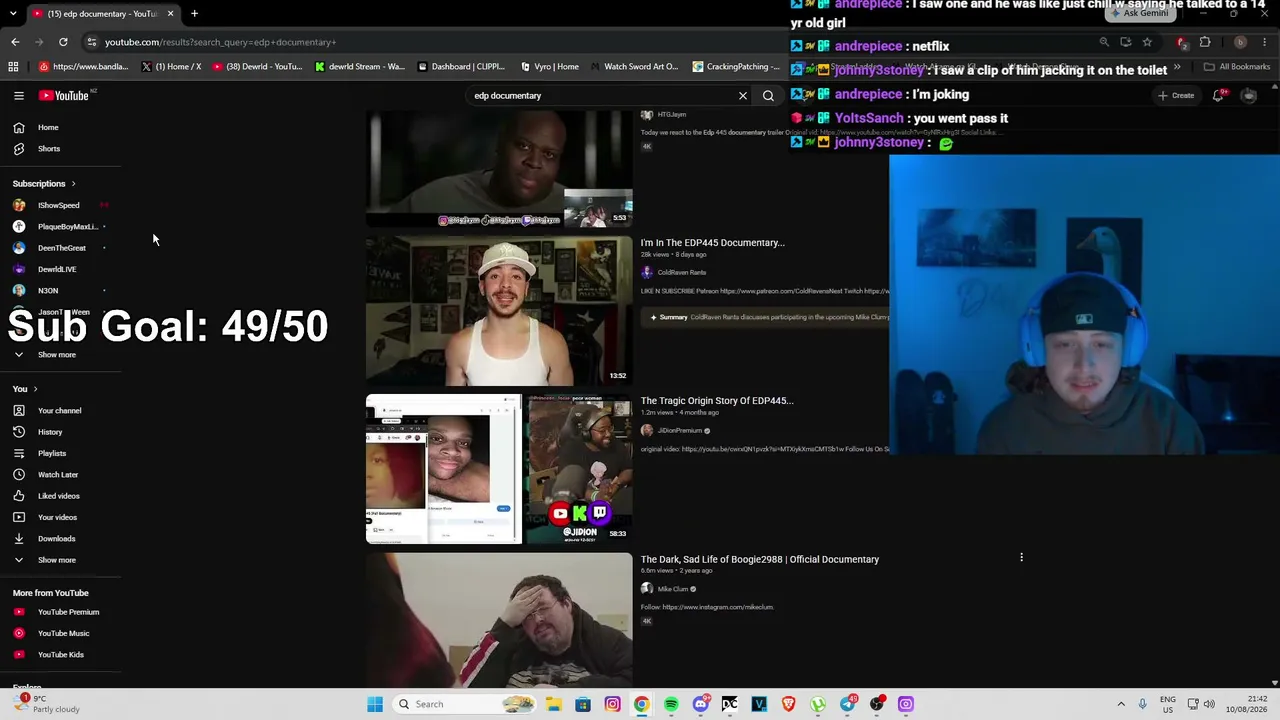Open the dewrld Stream Kick bookmark
1280x720 pixels.
360,67
